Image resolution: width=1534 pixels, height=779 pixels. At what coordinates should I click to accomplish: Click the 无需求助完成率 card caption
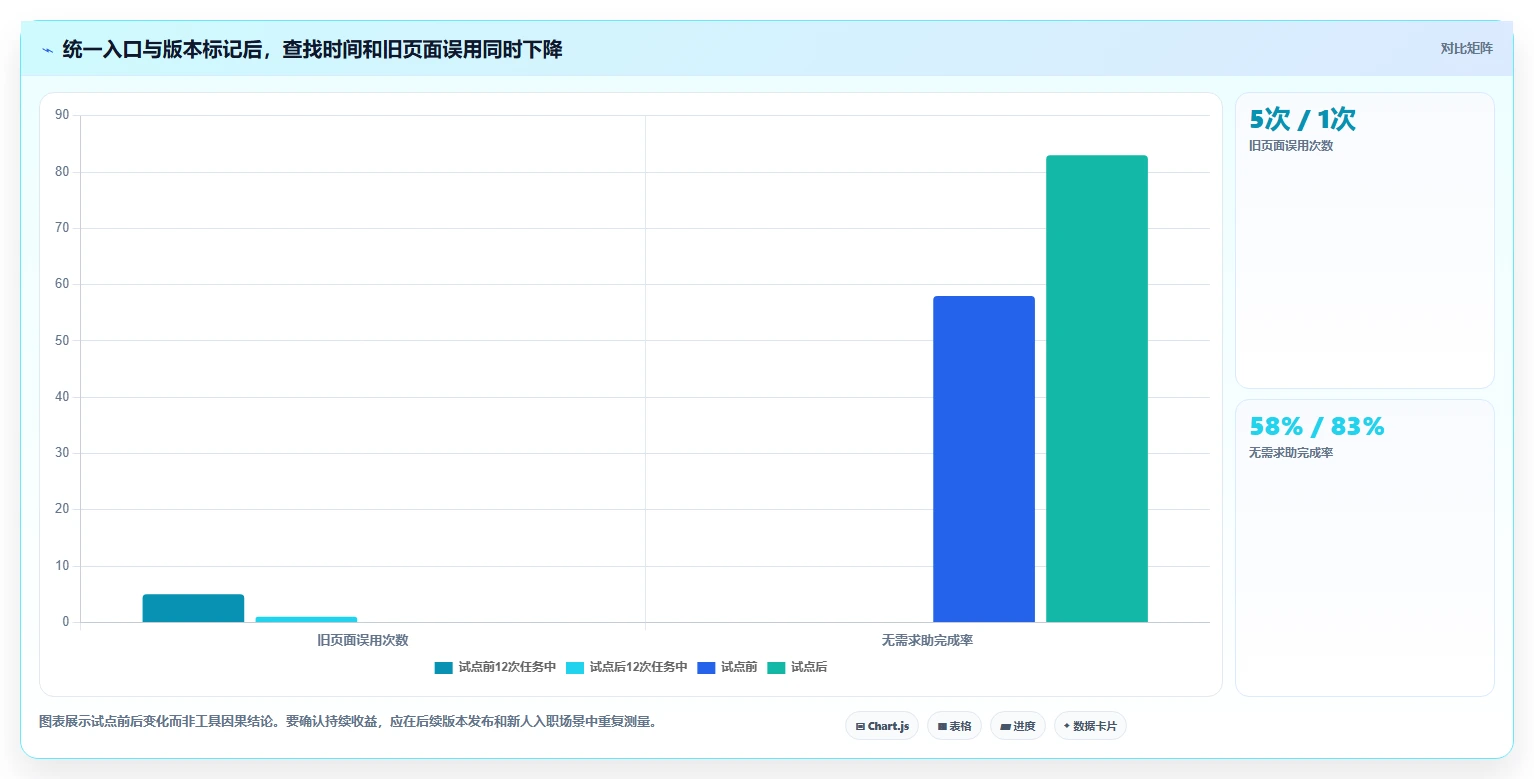point(1291,453)
